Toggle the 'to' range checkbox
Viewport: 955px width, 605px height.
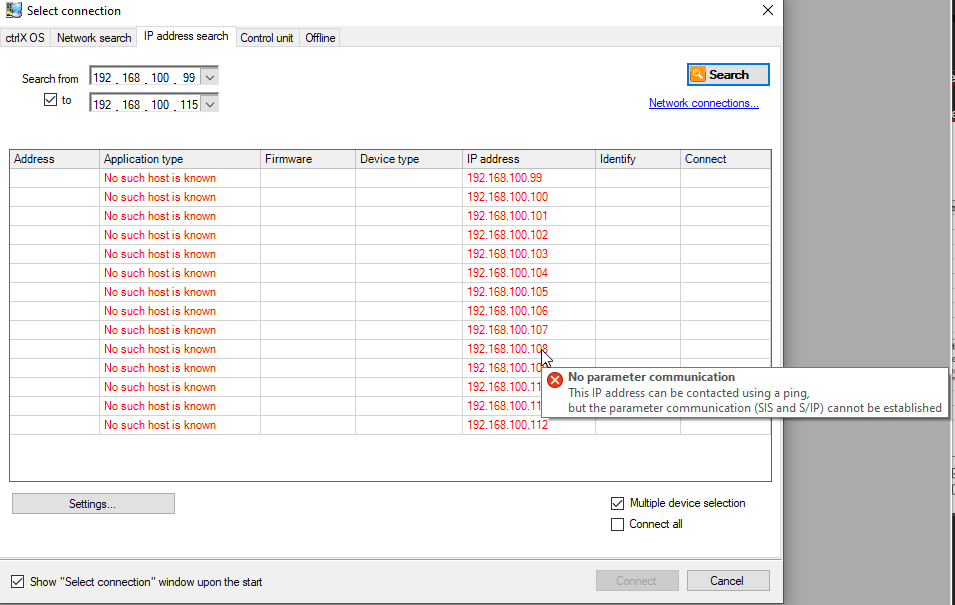pyautogui.click(x=51, y=100)
